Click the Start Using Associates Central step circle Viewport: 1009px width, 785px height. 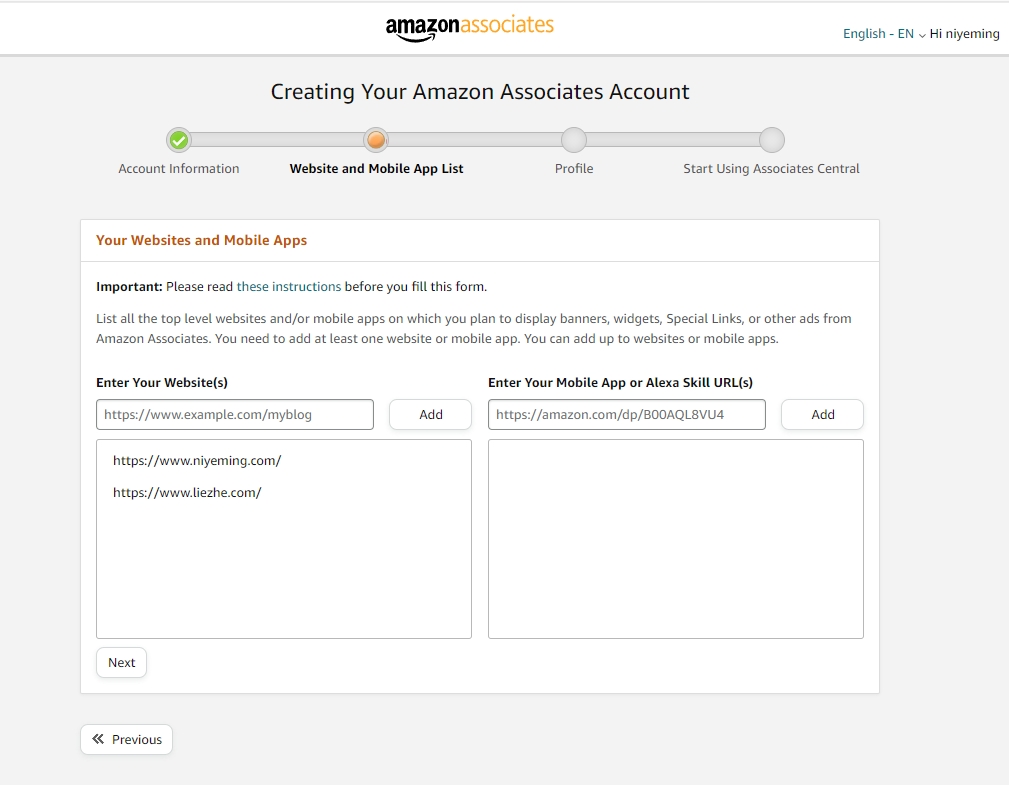772,140
